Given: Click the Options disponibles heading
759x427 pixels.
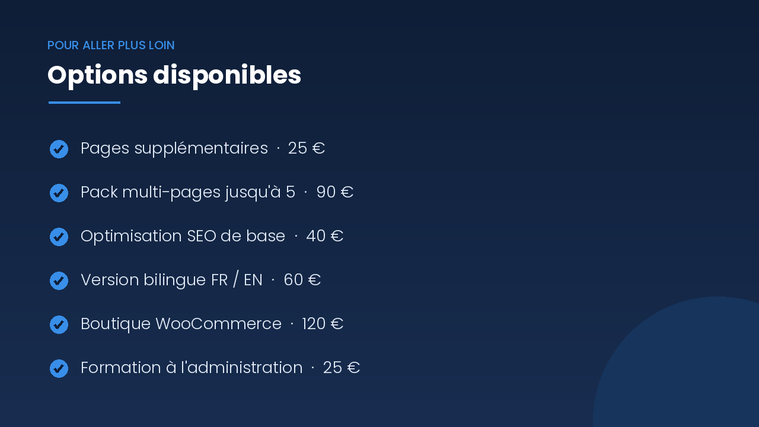Looking at the screenshot, I should 174,76.
